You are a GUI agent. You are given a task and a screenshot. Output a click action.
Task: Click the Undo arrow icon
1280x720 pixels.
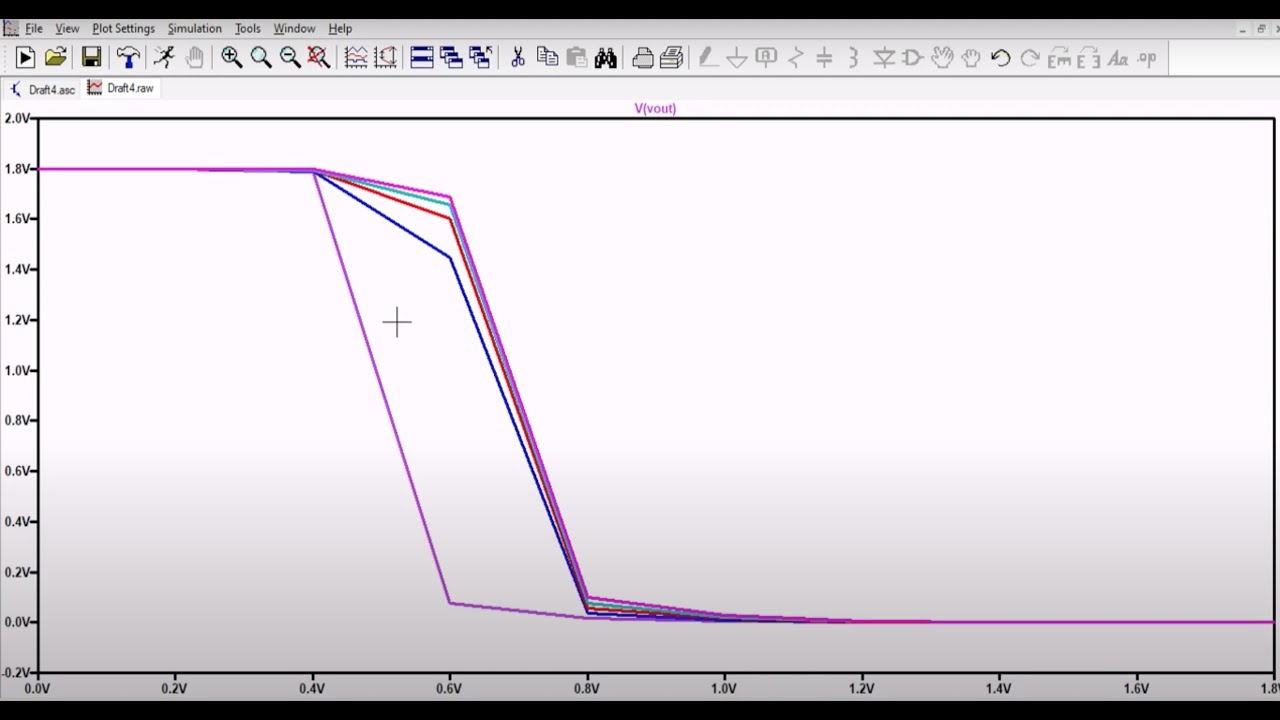pos(1001,58)
